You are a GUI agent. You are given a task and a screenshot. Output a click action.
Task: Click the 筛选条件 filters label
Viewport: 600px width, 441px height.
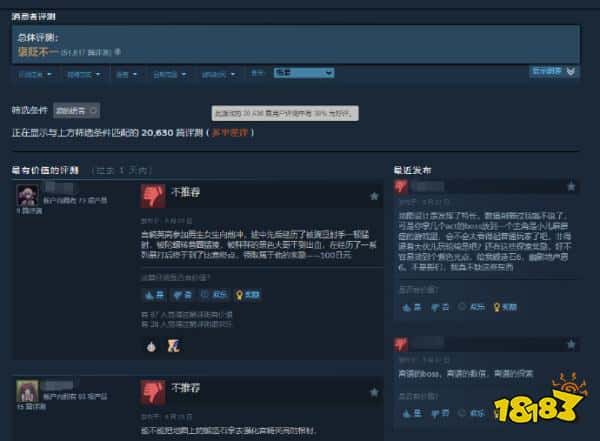pyautogui.click(x=29, y=110)
